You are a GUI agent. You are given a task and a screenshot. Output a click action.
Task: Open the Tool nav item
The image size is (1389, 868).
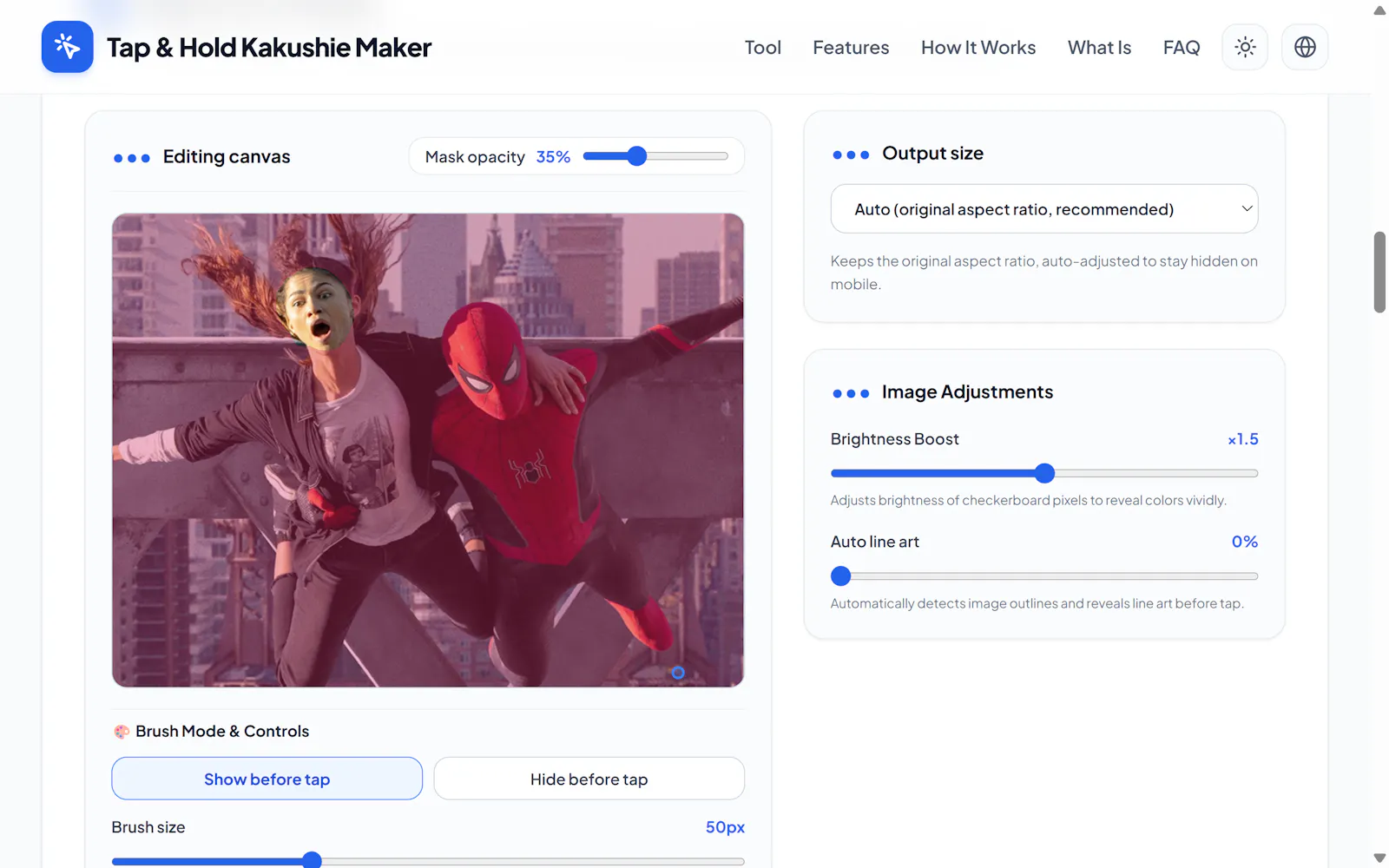click(x=763, y=48)
